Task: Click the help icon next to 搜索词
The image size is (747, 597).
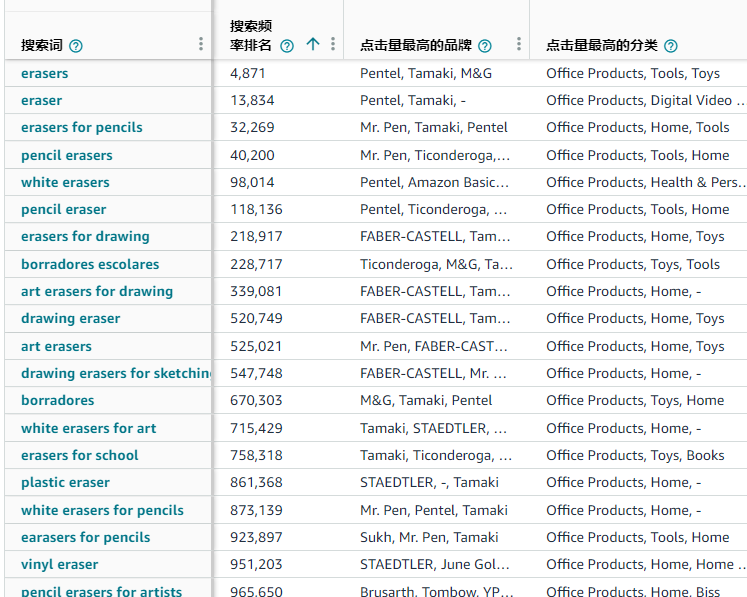Action: coord(76,46)
